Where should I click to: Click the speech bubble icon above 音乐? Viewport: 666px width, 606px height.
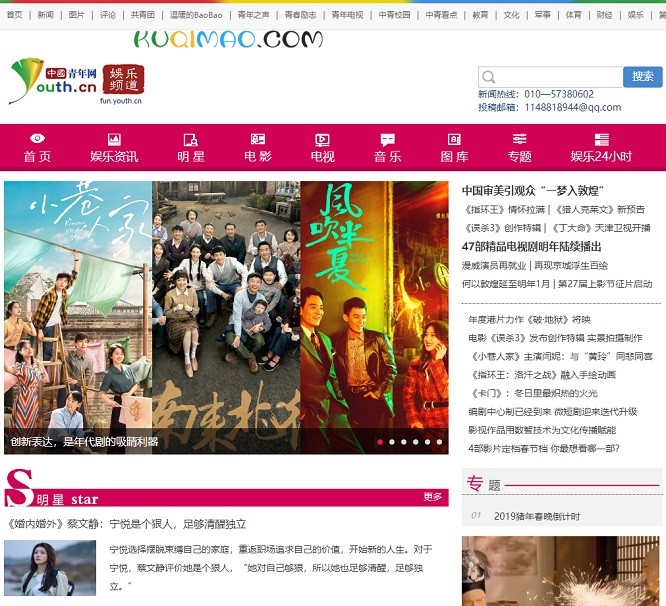pyautogui.click(x=387, y=140)
